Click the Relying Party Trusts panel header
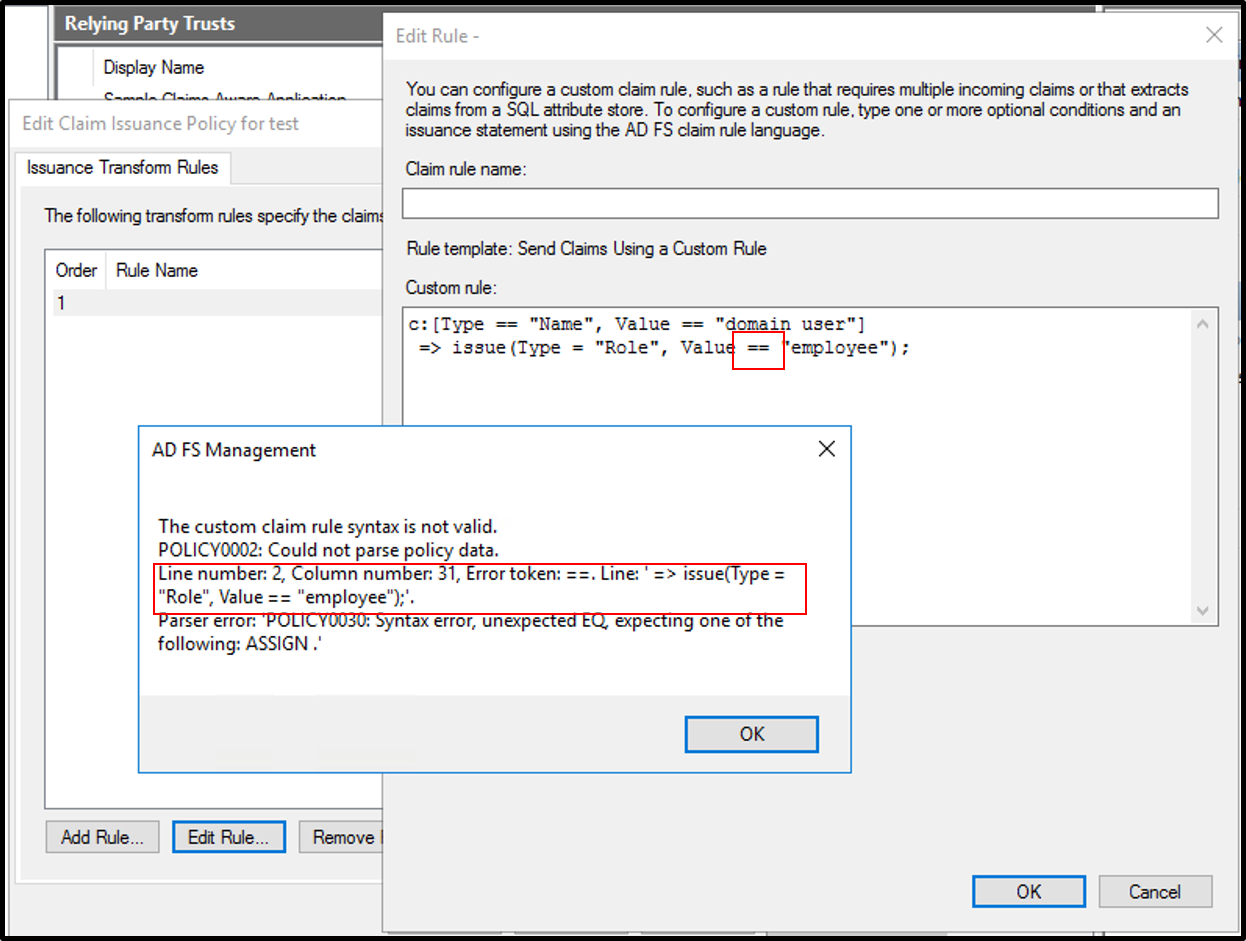Screen dimensions: 1246x941 150,24
